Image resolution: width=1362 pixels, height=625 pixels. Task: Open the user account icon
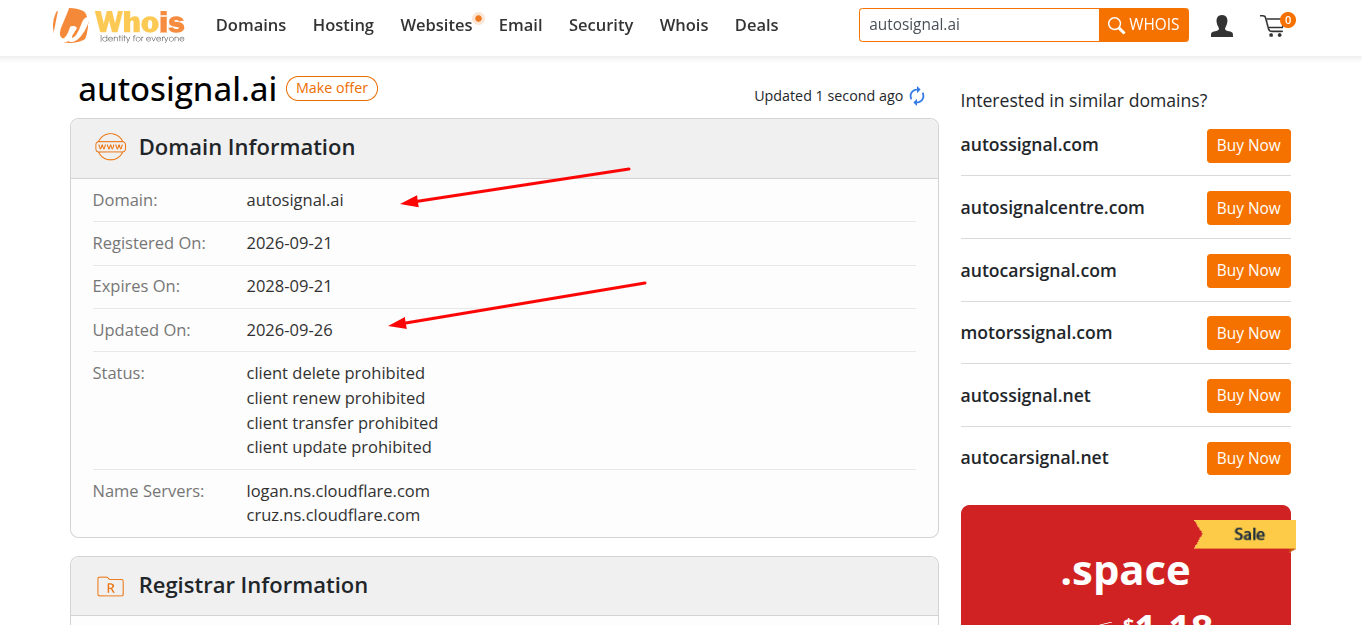pos(1221,26)
